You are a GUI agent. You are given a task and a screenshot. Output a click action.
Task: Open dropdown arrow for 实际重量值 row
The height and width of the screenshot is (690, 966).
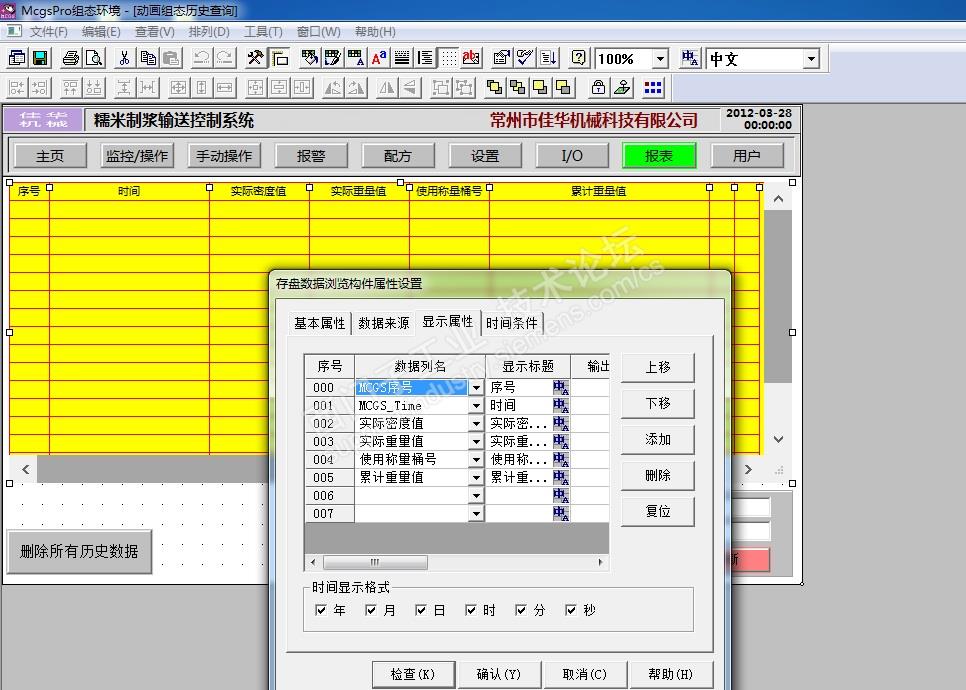tap(476, 441)
